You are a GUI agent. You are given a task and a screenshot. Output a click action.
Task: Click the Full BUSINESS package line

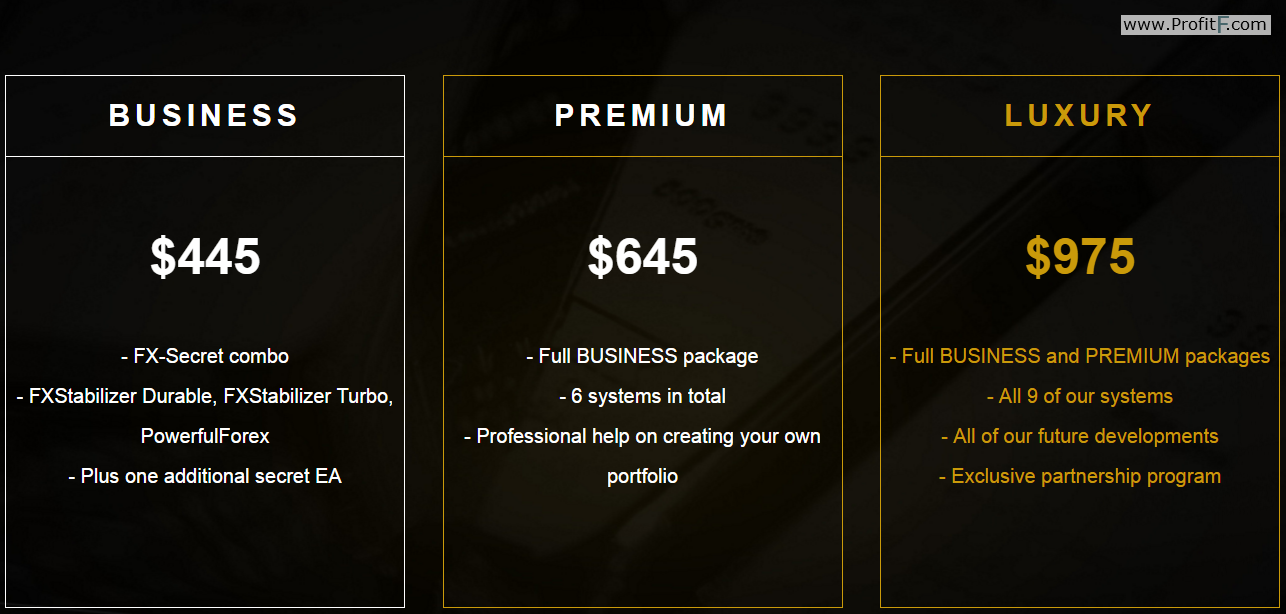(x=642, y=356)
